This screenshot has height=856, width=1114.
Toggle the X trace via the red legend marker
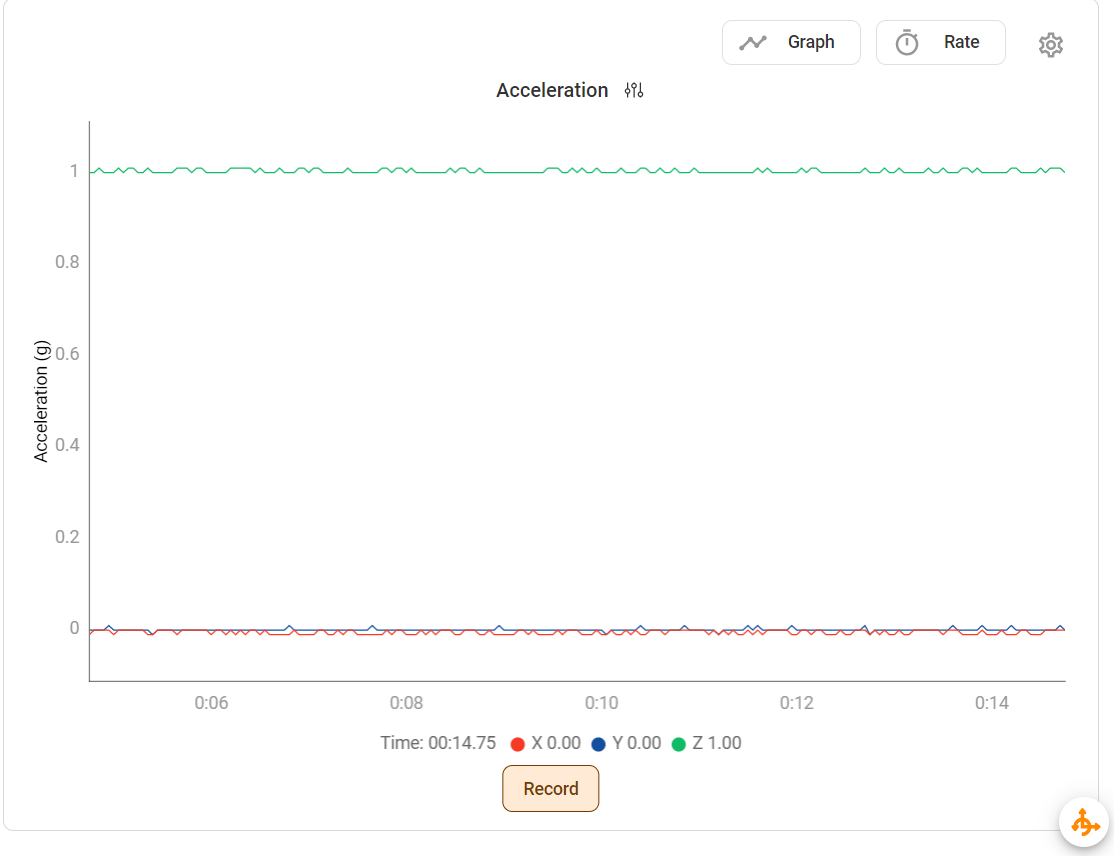pyautogui.click(x=517, y=743)
